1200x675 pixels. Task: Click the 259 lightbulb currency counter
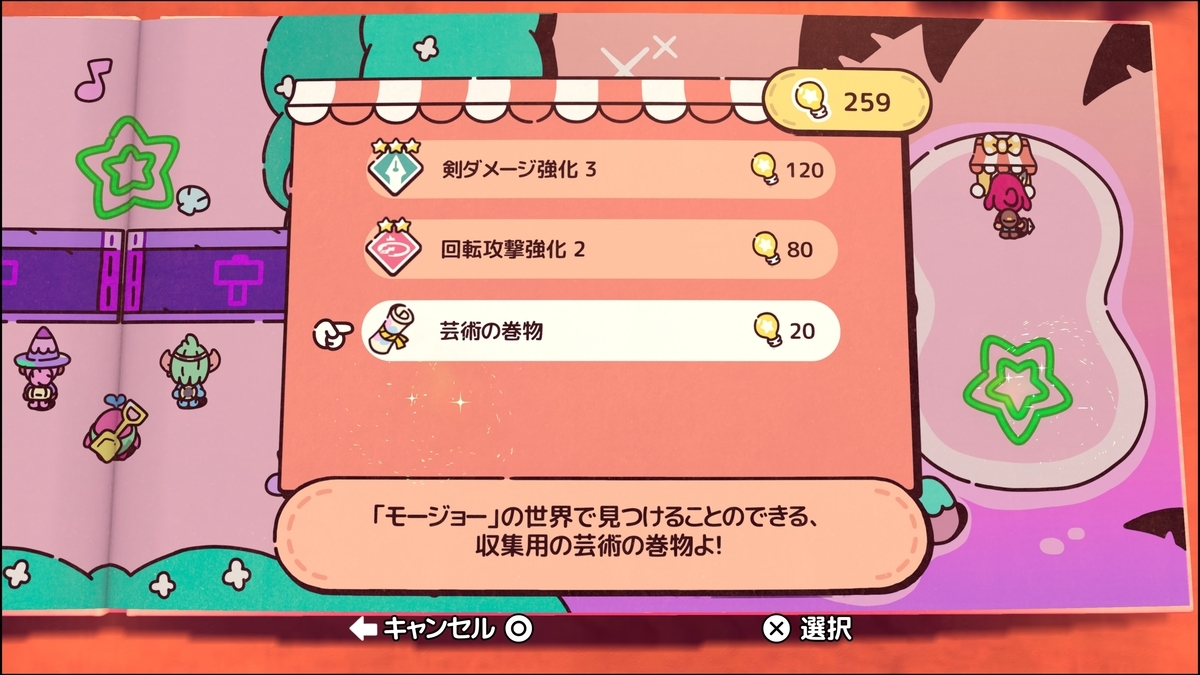tap(847, 101)
